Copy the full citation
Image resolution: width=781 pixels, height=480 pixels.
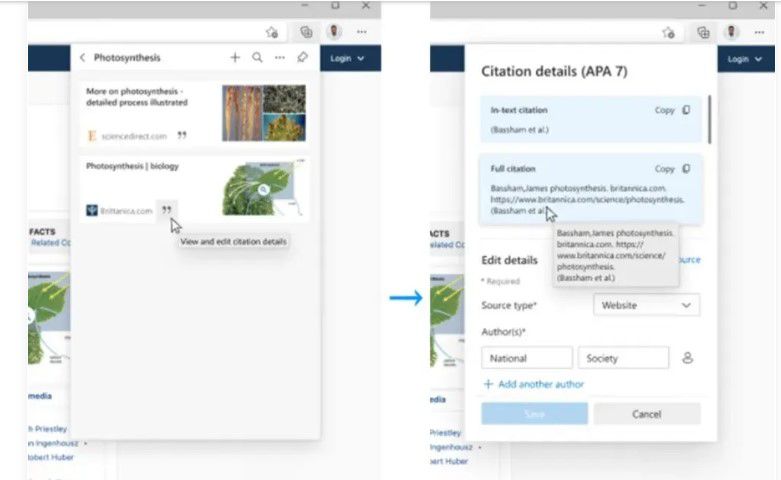click(x=672, y=169)
